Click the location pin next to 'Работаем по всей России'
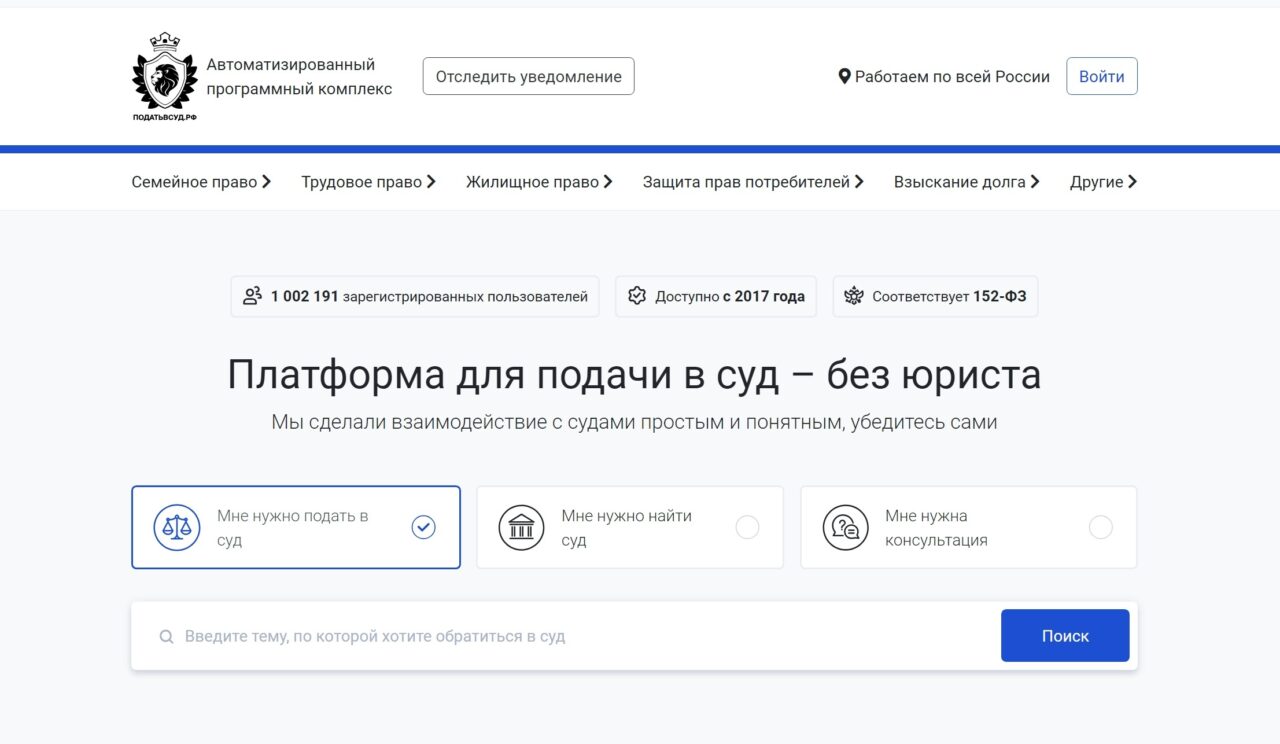This screenshot has height=744, width=1280. pos(844,75)
